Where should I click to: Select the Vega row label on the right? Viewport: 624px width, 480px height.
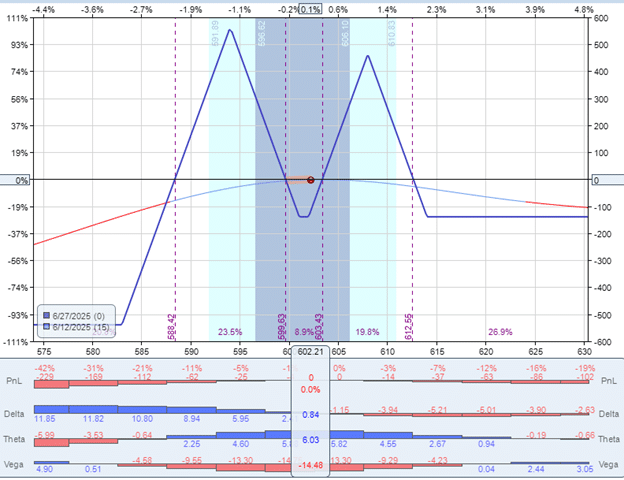tap(607, 466)
